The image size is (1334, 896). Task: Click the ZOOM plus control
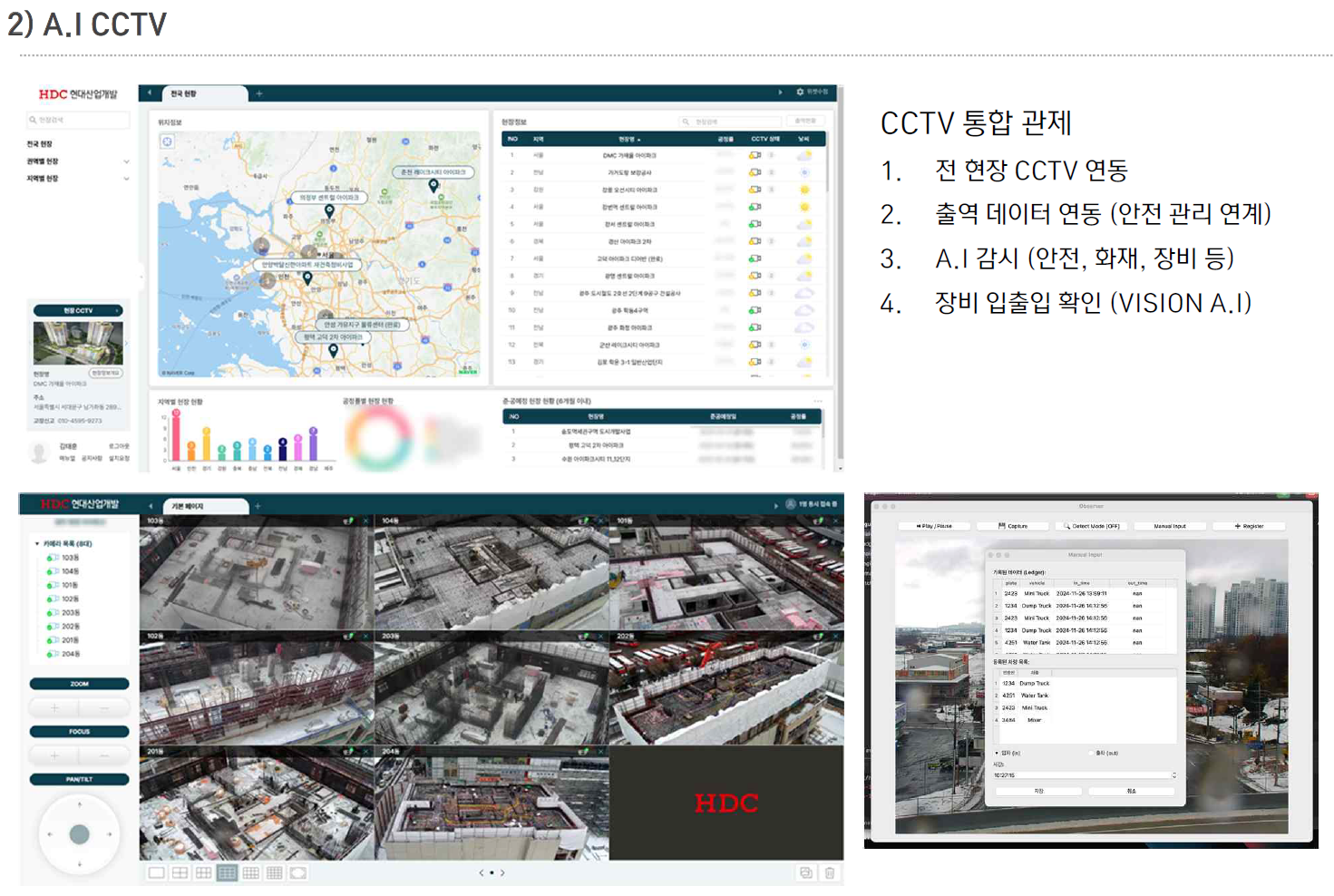[x=54, y=707]
